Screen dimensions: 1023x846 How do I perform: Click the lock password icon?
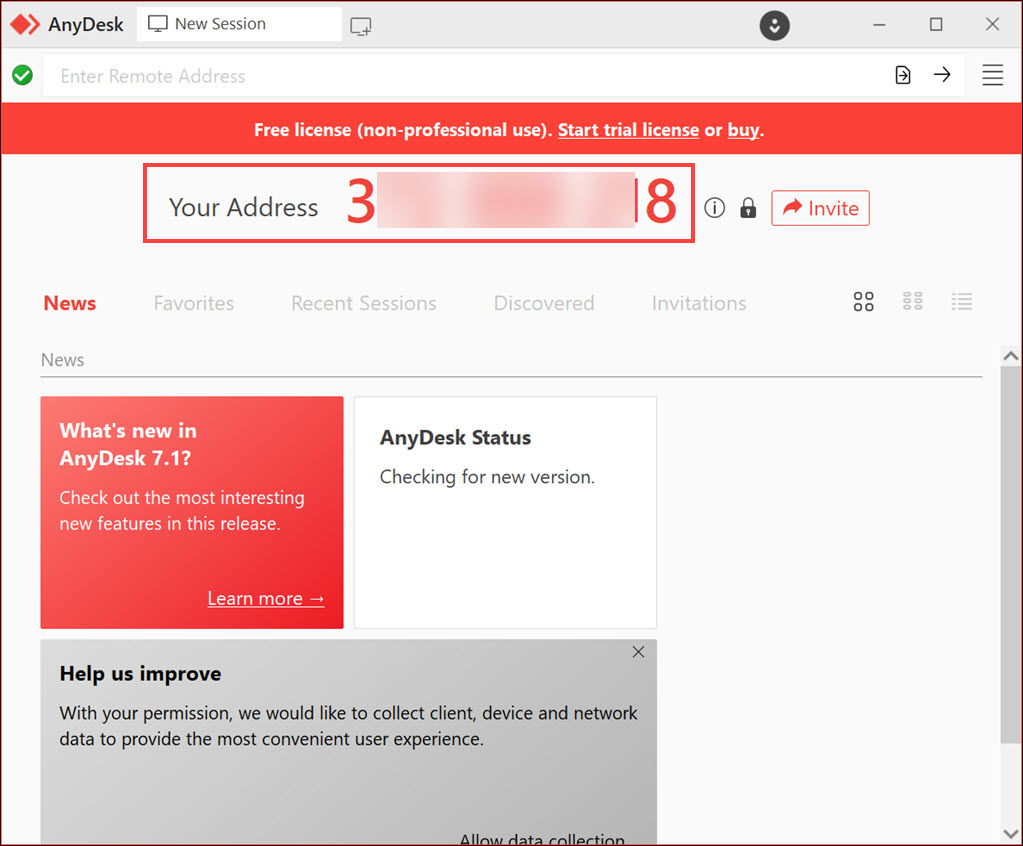[x=748, y=208]
